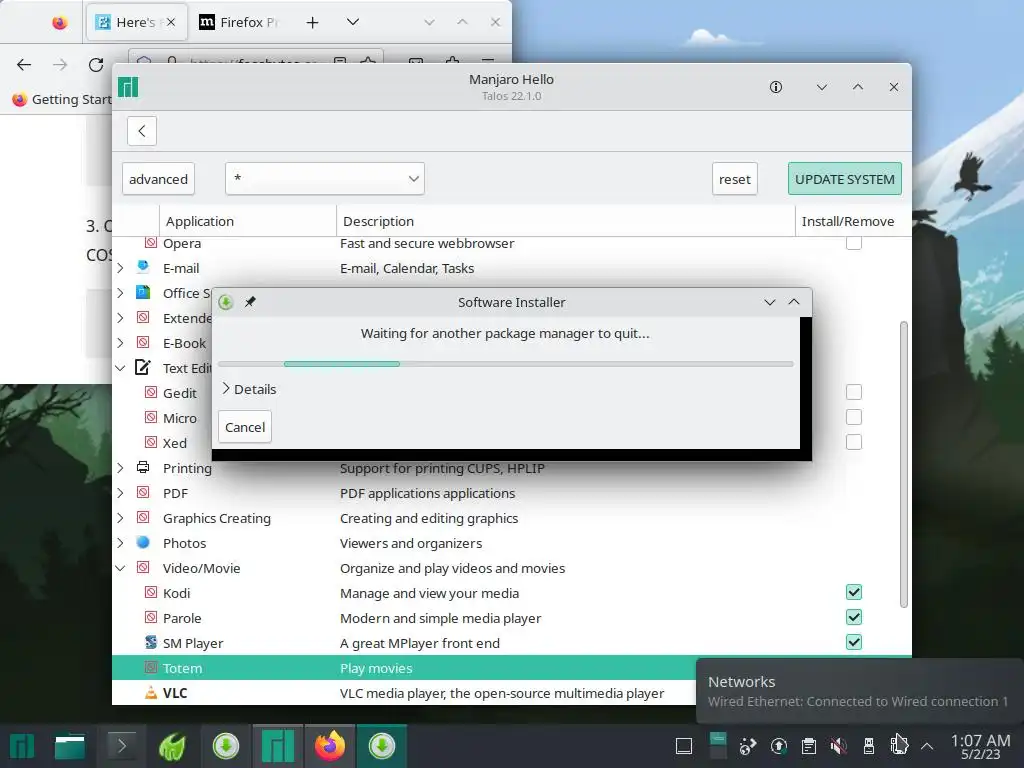Switch to Firefox from the taskbar

tap(330, 746)
